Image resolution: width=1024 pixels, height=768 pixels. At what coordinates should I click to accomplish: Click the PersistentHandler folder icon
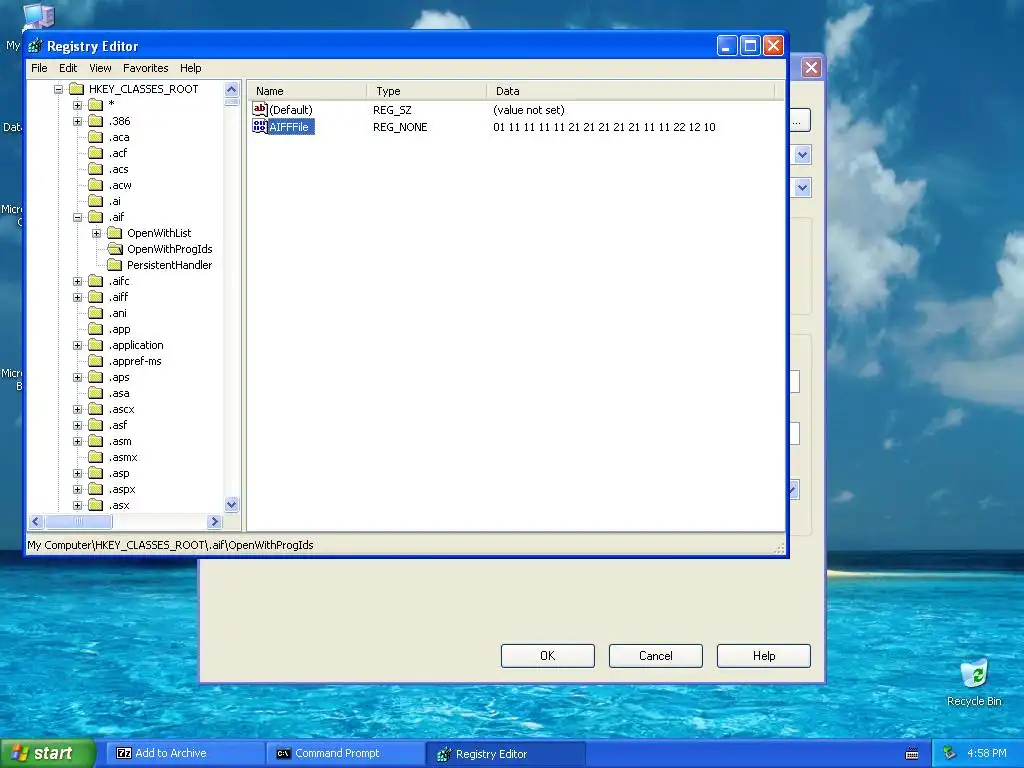coord(114,264)
